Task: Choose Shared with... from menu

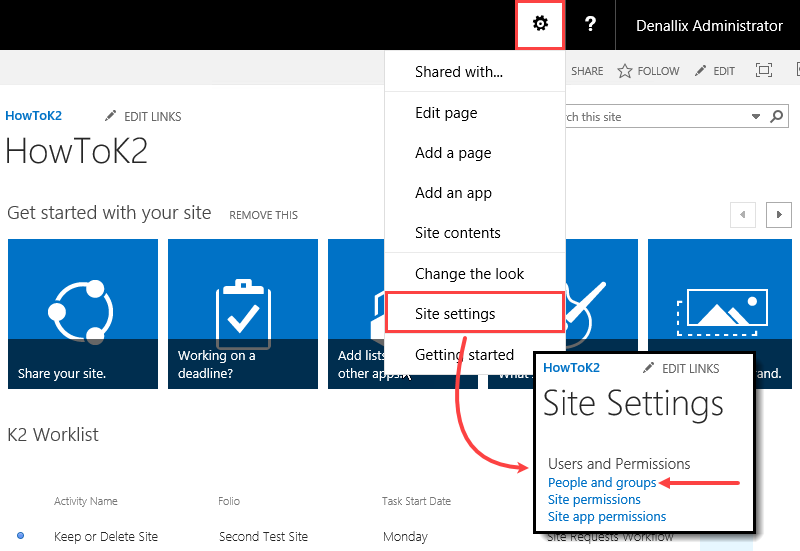Action: pos(474,71)
